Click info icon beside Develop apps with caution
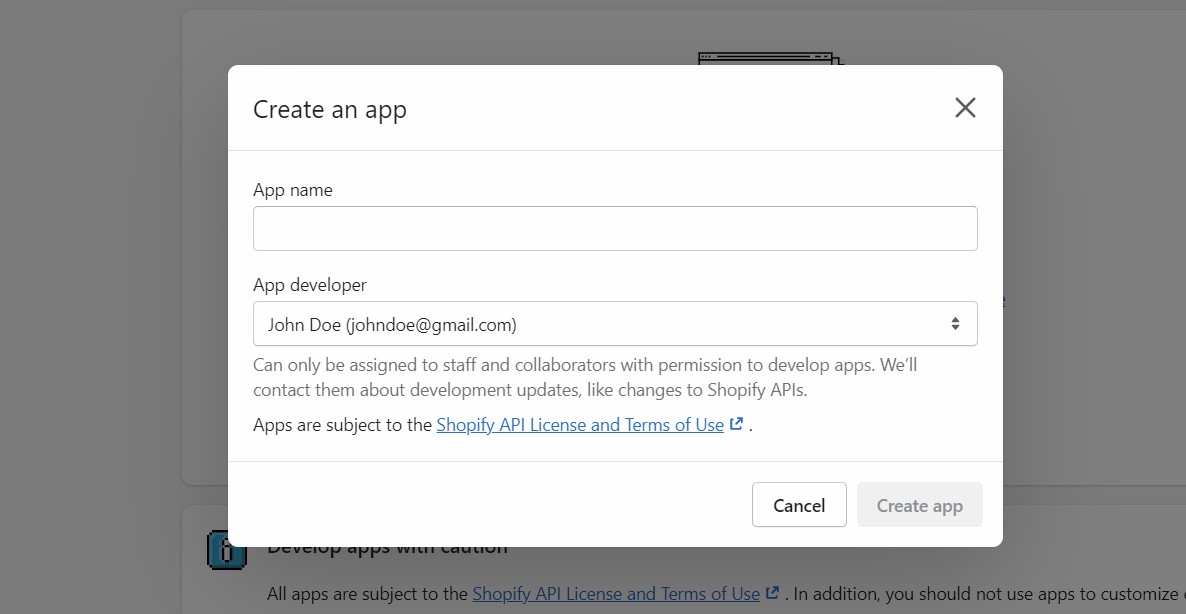The width and height of the screenshot is (1186, 614). point(227,550)
